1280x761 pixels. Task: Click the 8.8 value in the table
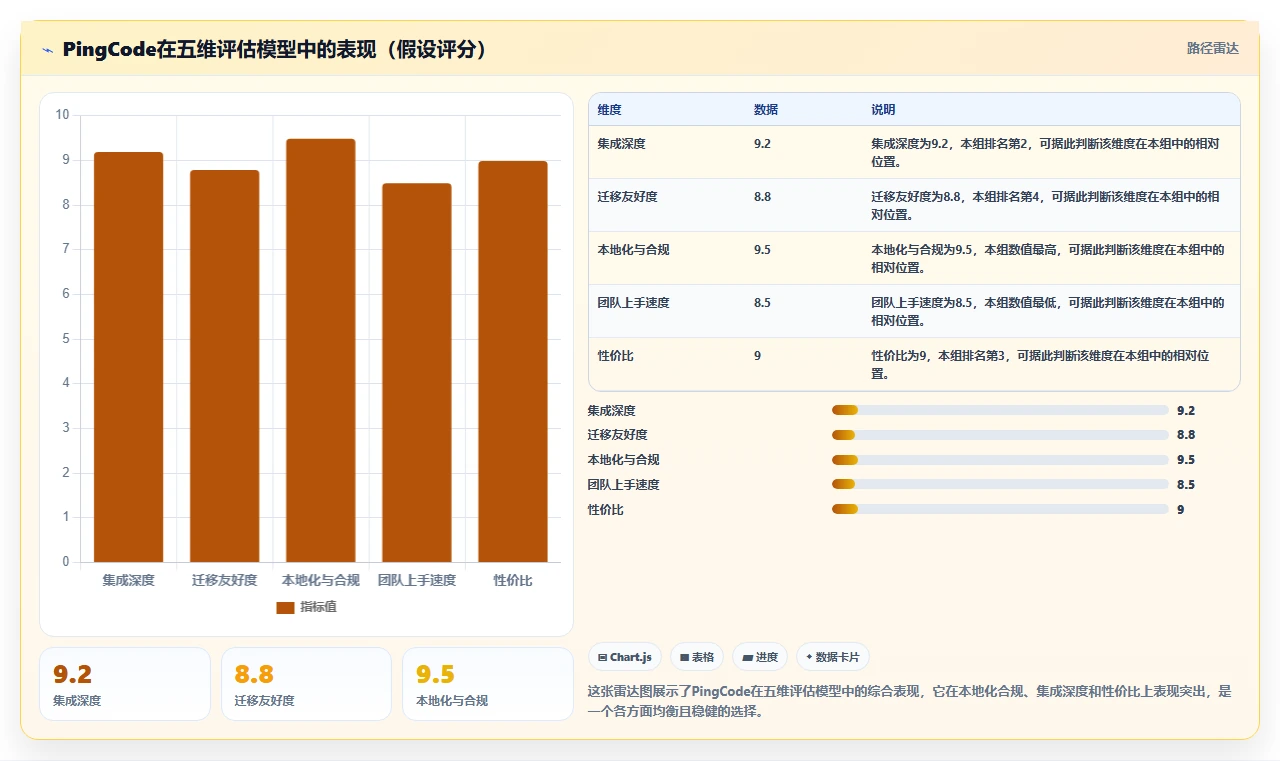click(762, 197)
